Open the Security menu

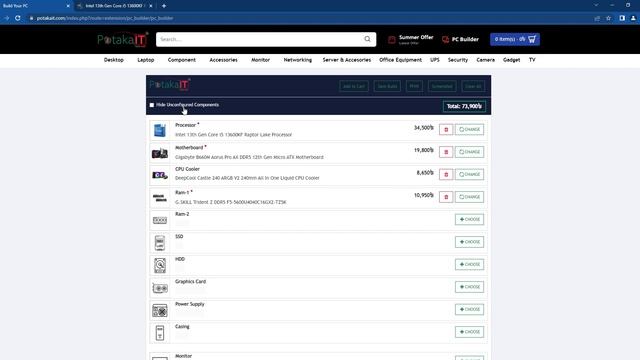(x=458, y=60)
